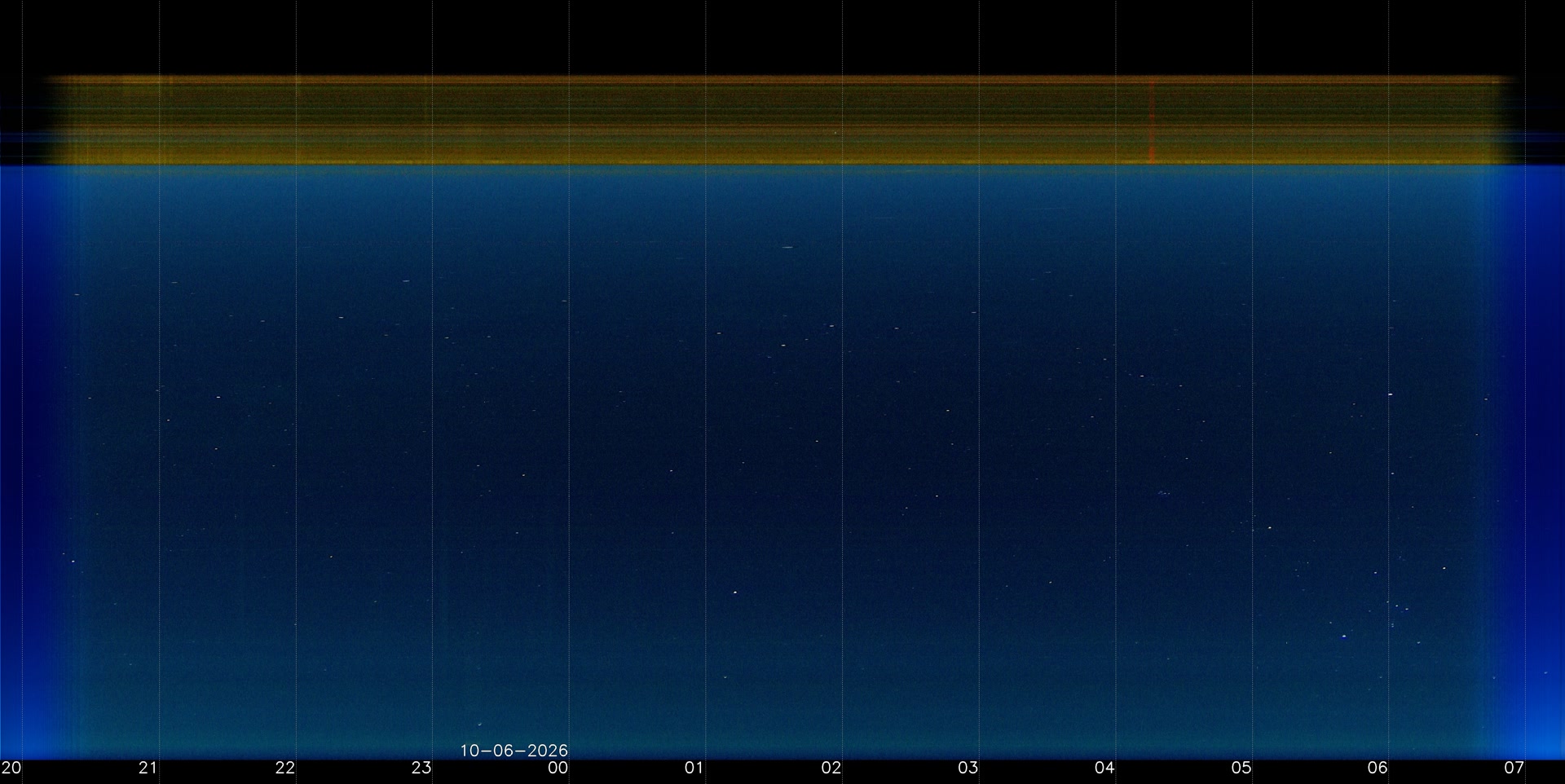Click the 20 hour label on the time axis
The width and height of the screenshot is (1565, 784).
point(11,768)
